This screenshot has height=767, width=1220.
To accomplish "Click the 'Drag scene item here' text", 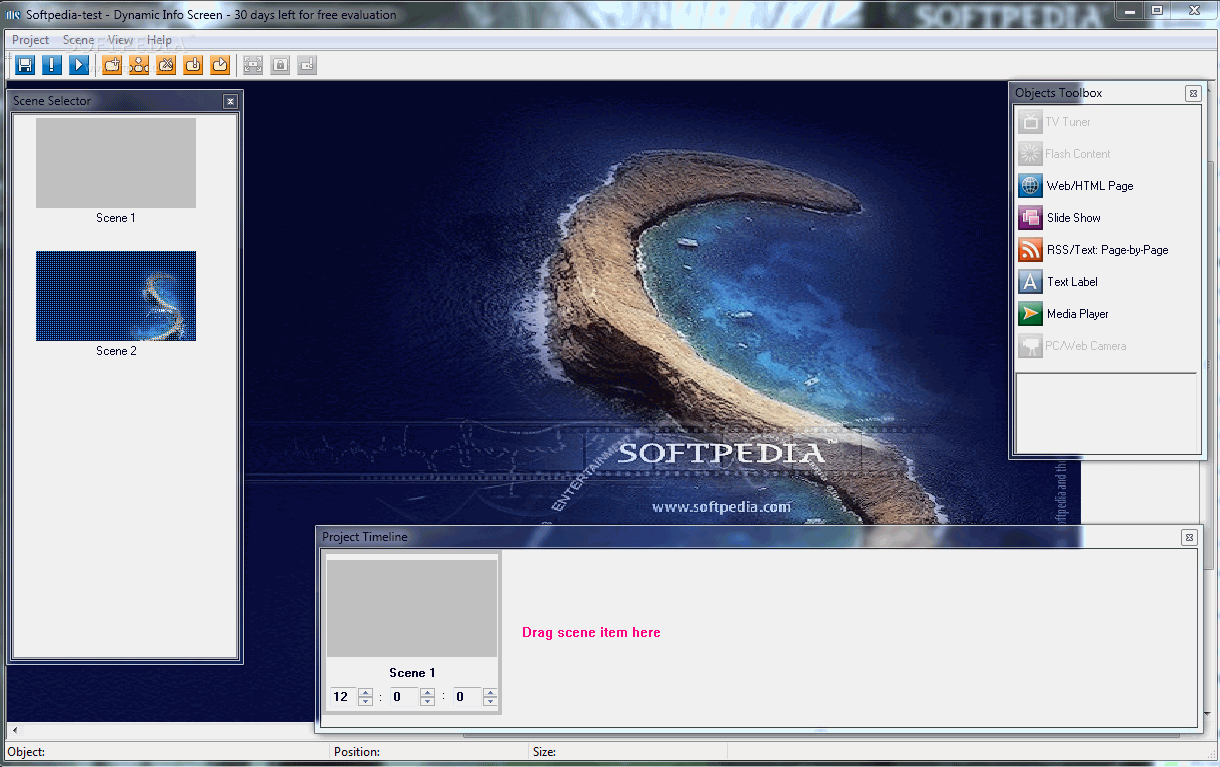I will tap(591, 632).
